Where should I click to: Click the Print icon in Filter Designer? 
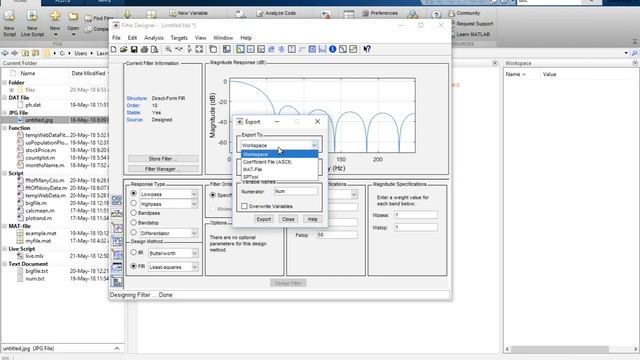(144, 49)
